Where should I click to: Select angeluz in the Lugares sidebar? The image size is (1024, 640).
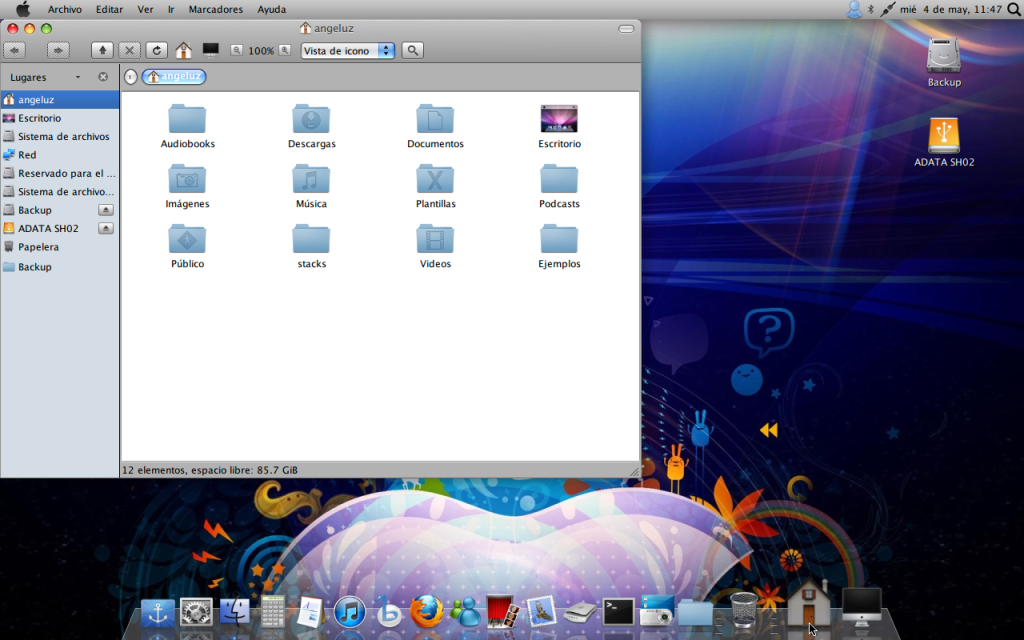pos(59,100)
